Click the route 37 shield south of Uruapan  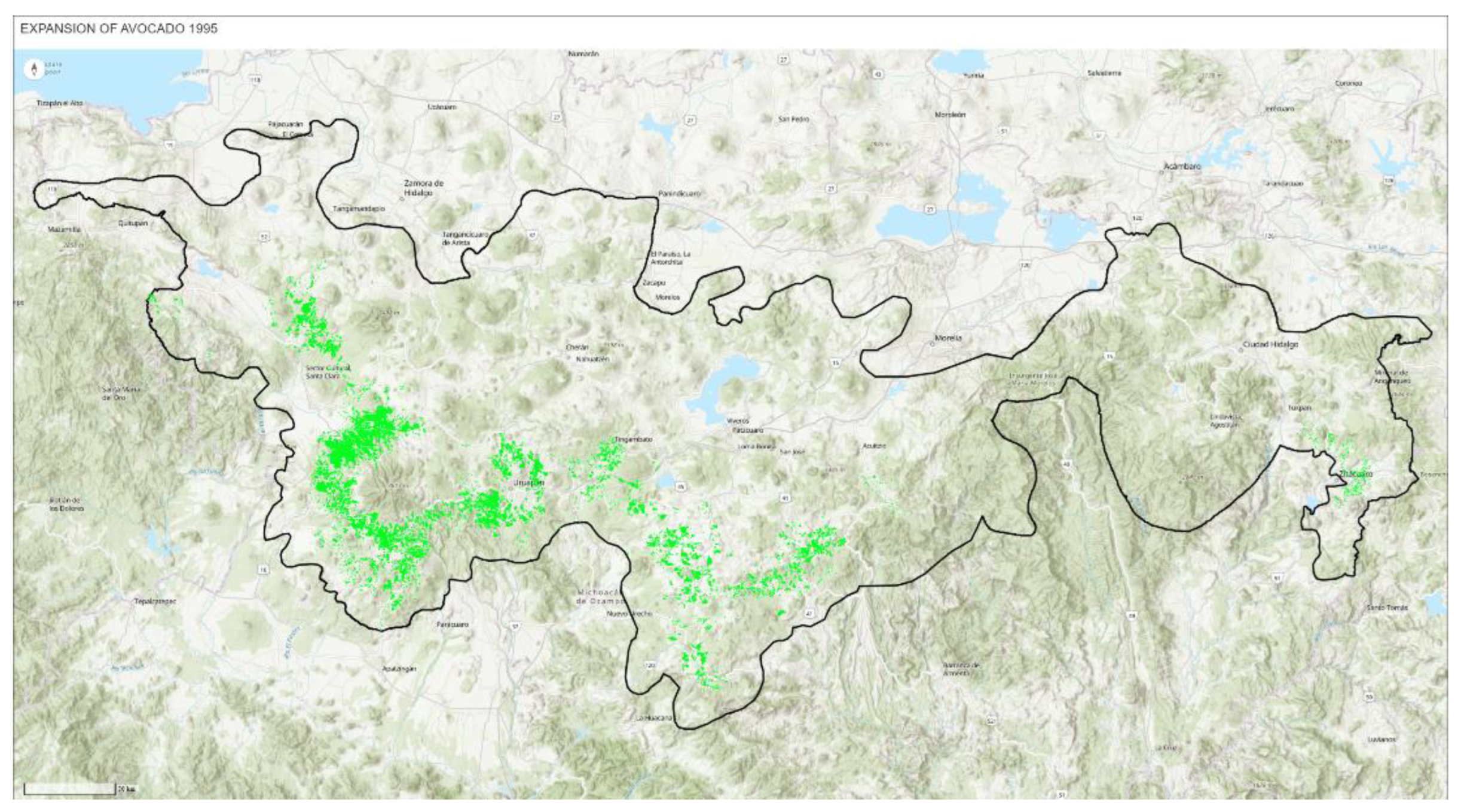[x=515, y=627]
